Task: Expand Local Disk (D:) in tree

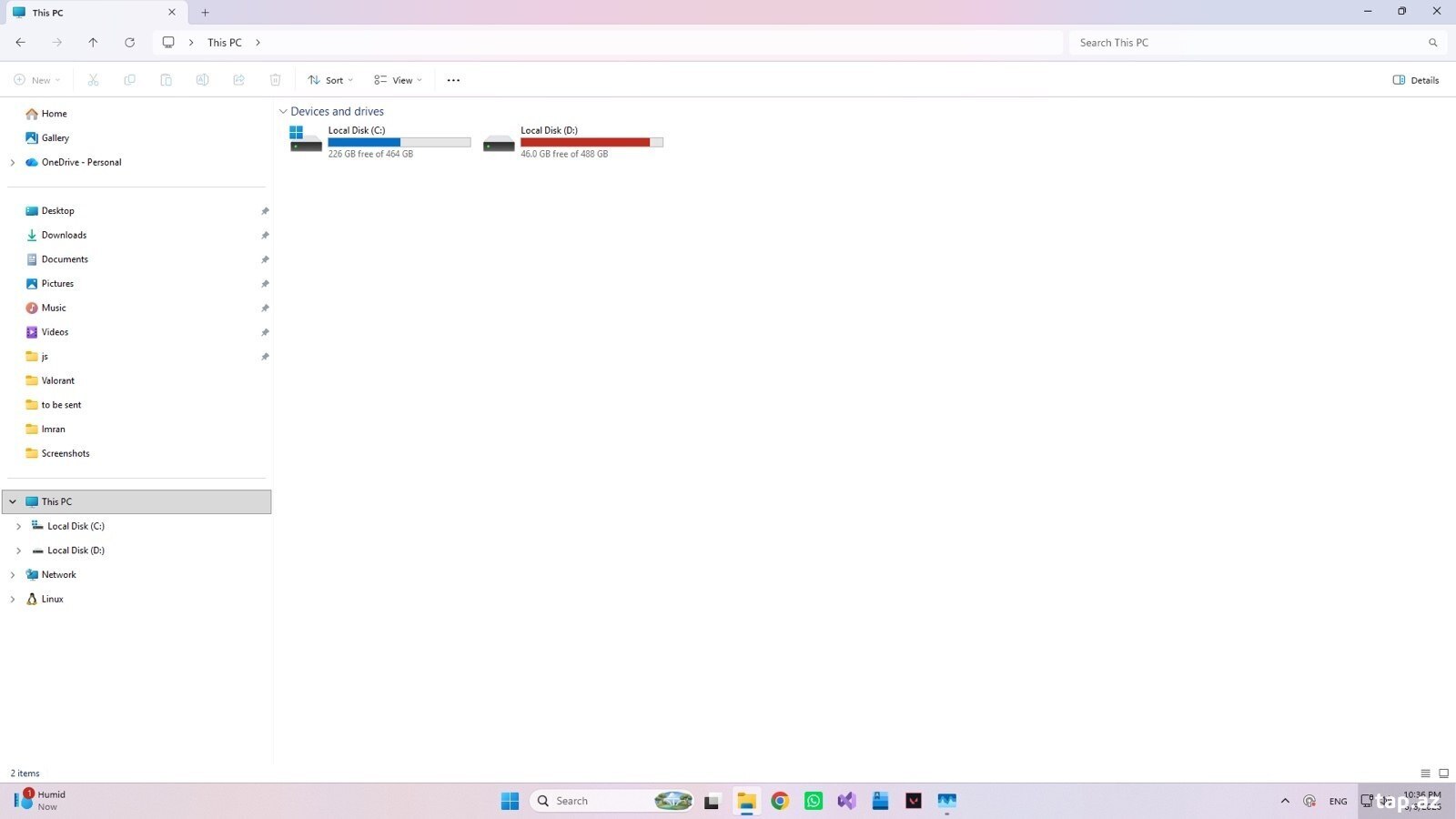Action: [x=18, y=551]
